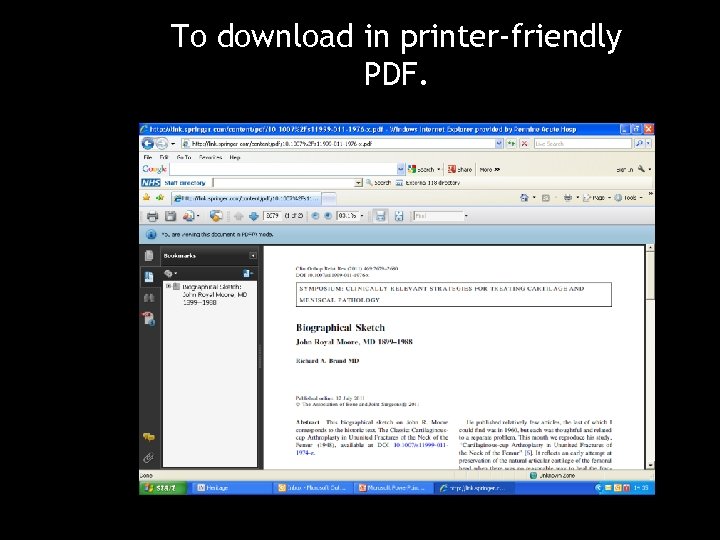Screen dimensions: 720x540
Task: Click the Favorites star icon
Action: click(146, 197)
